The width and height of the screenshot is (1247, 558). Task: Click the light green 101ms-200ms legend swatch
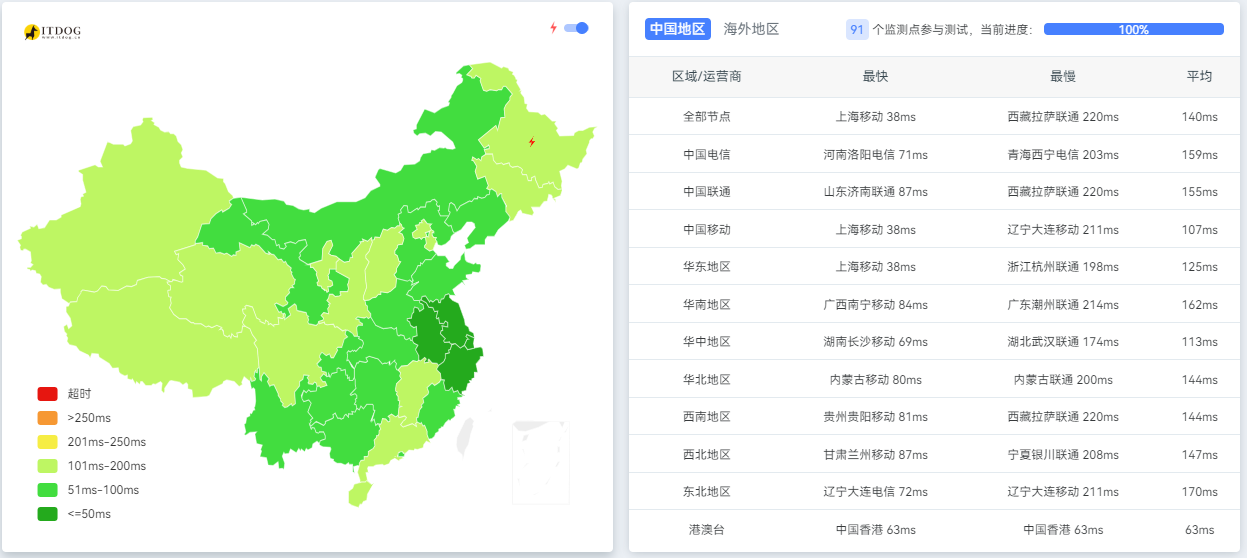pyautogui.click(x=47, y=466)
